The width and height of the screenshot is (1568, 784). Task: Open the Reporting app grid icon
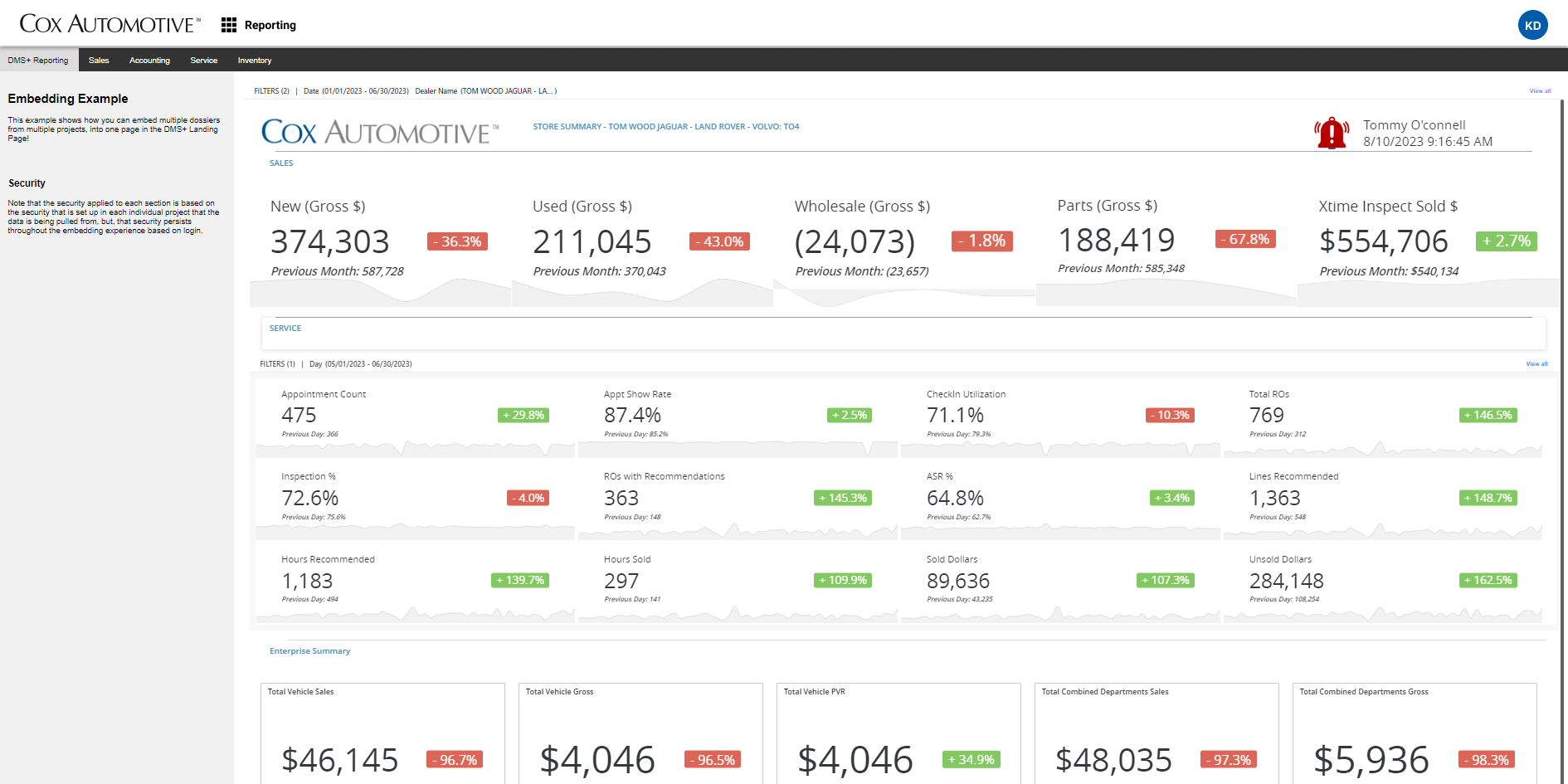point(229,25)
